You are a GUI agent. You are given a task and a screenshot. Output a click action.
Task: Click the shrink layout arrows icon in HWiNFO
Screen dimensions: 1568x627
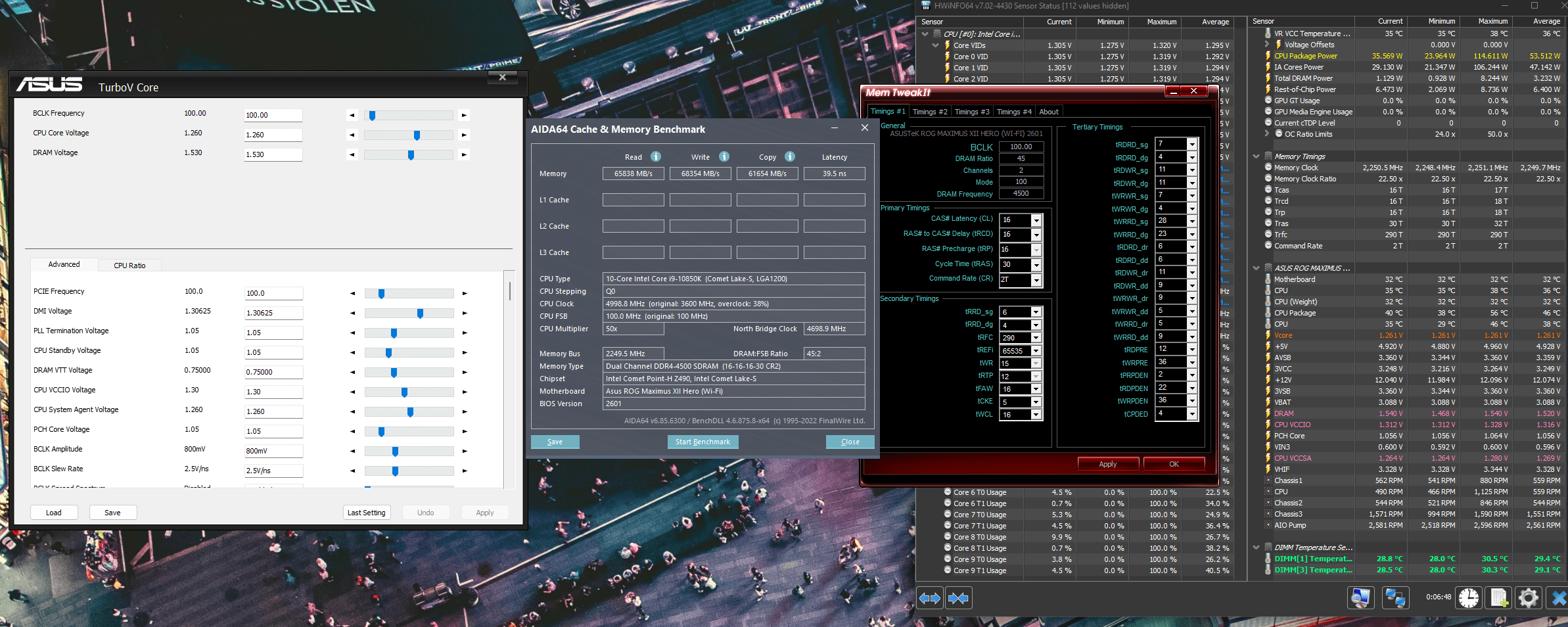[959, 598]
